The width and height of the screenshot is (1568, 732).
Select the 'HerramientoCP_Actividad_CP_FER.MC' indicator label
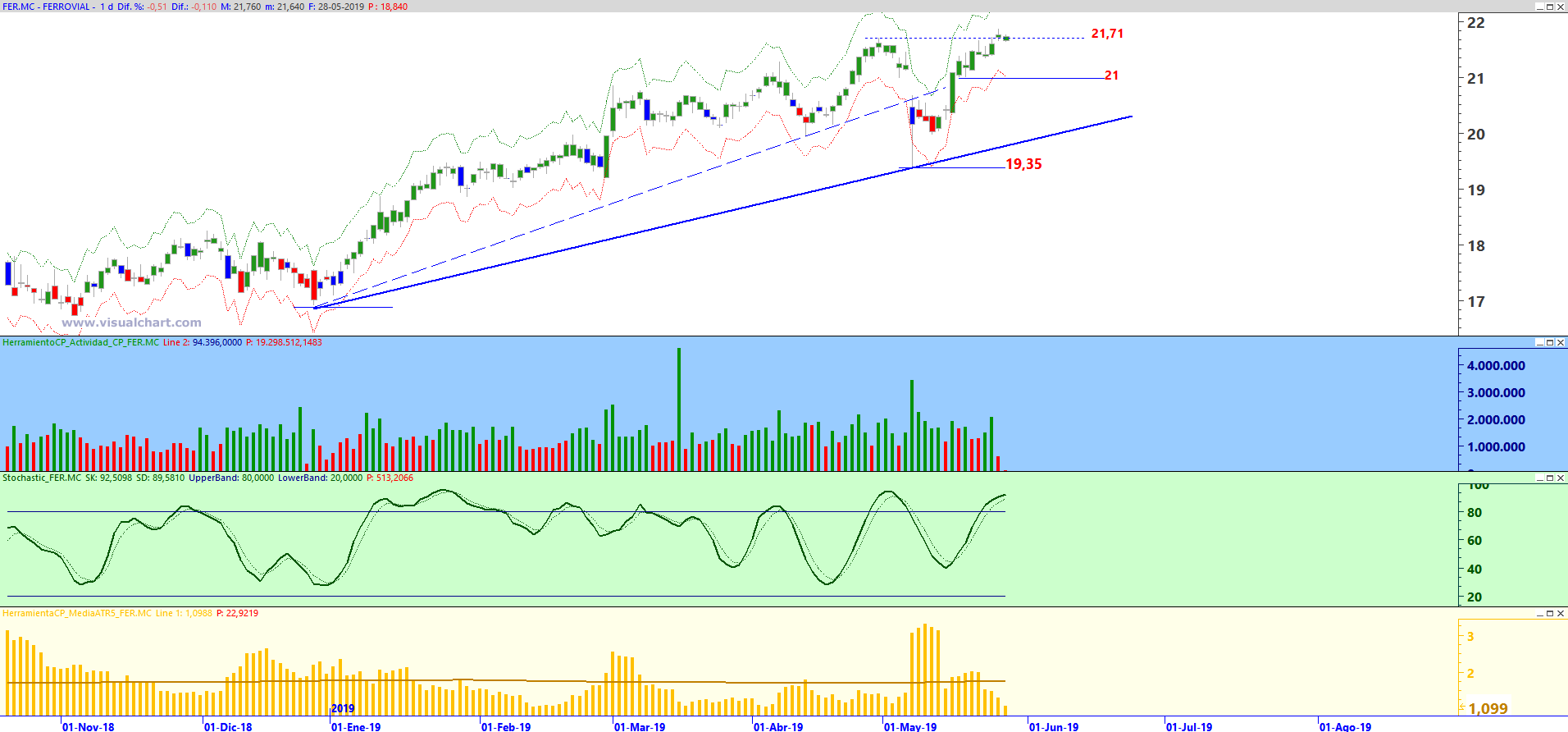click(80, 342)
